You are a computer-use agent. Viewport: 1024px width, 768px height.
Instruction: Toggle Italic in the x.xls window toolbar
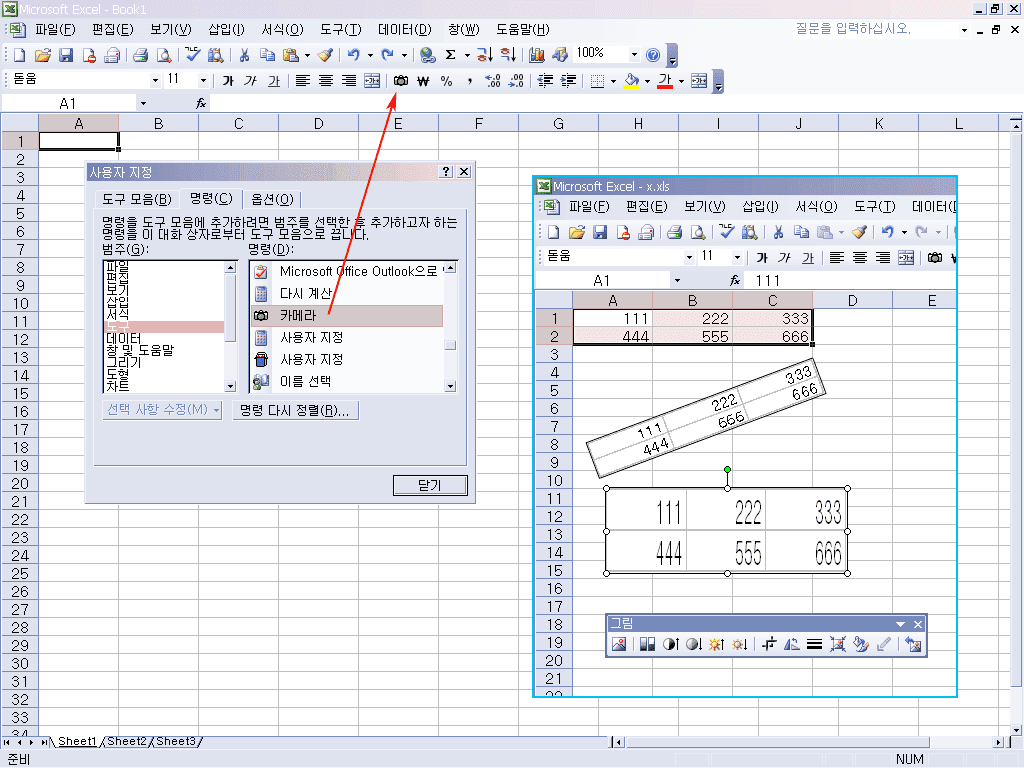785,258
